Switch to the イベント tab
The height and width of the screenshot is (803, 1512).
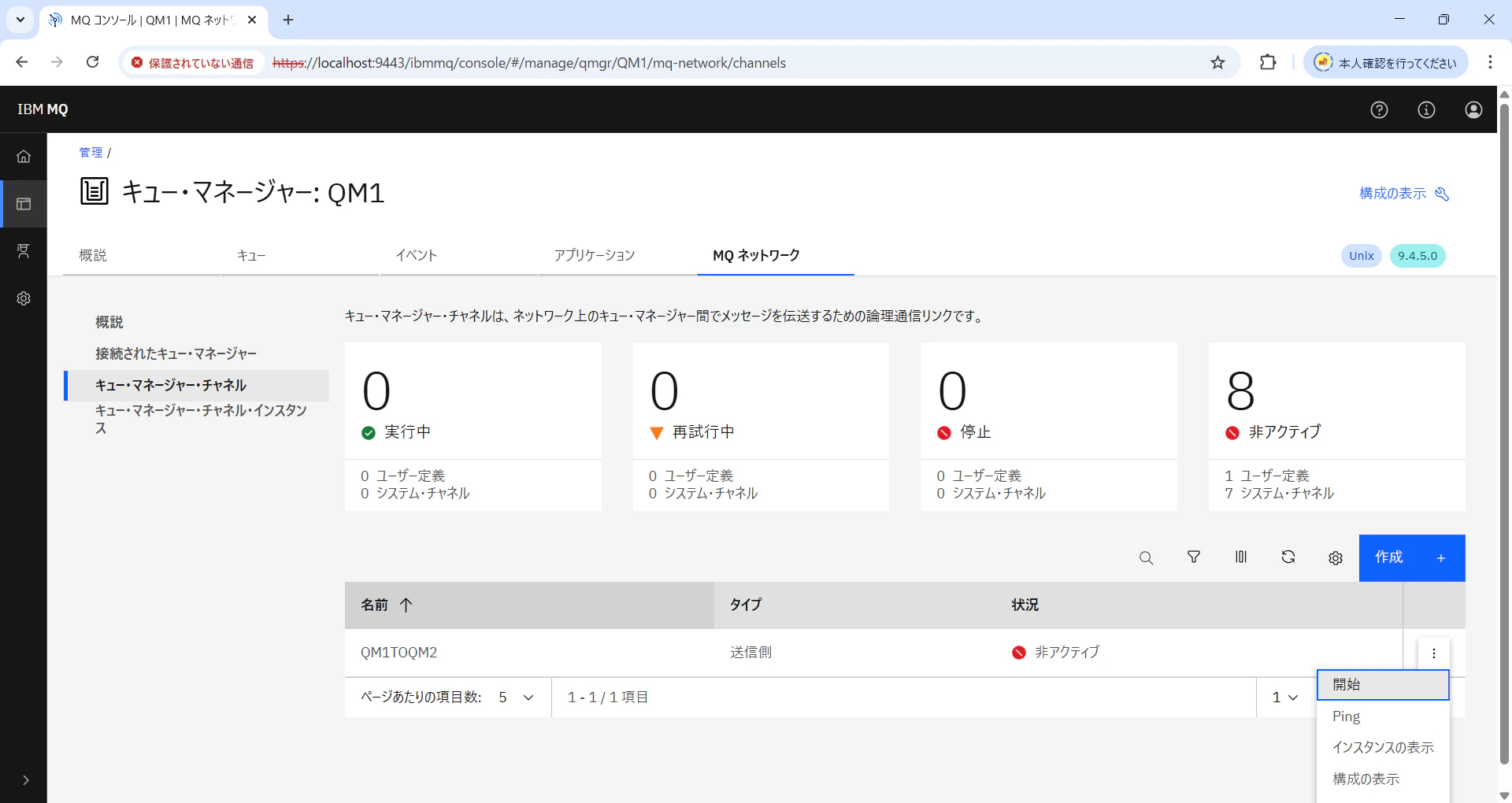pyautogui.click(x=459, y=256)
